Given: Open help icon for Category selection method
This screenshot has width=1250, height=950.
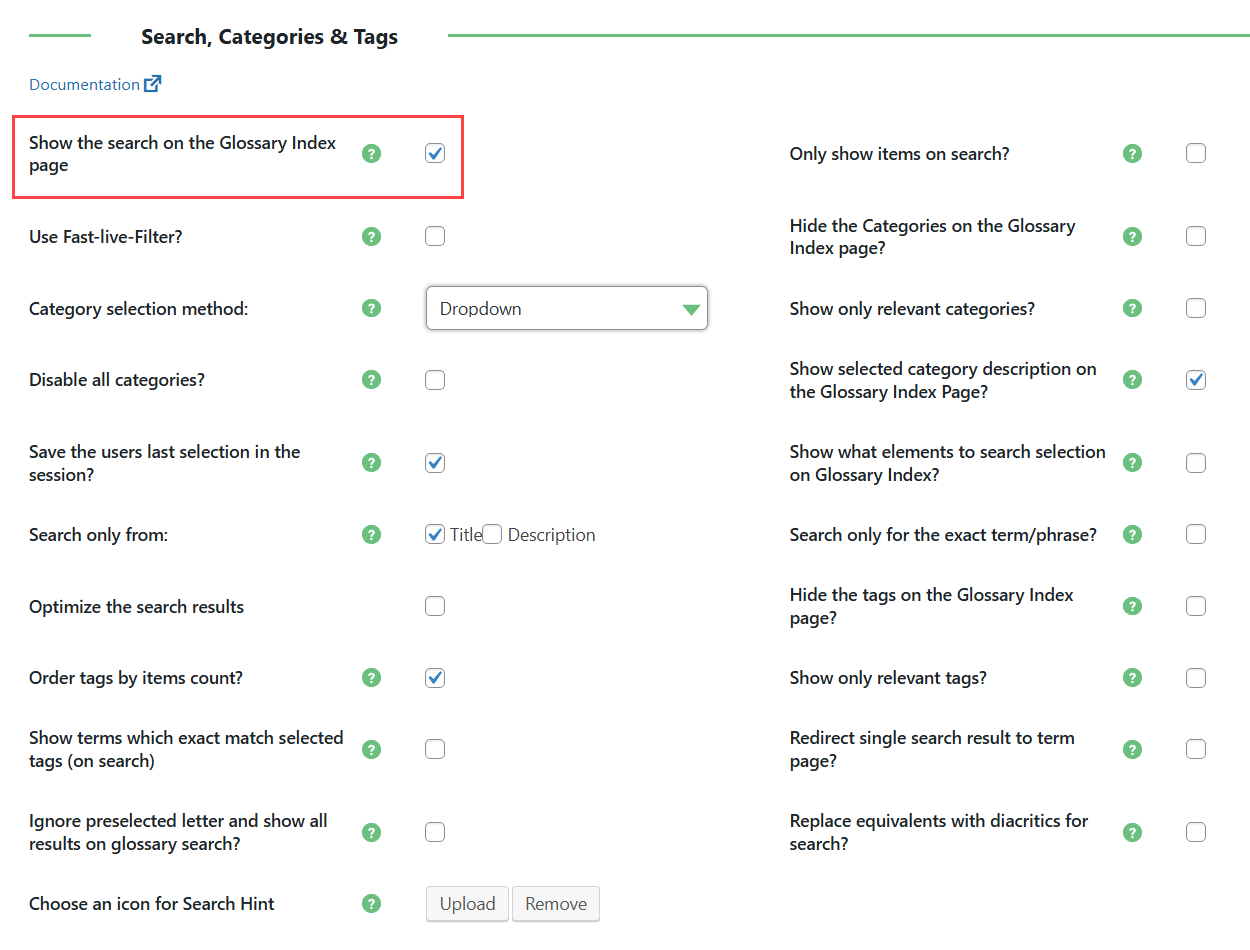Looking at the screenshot, I should tap(372, 308).
